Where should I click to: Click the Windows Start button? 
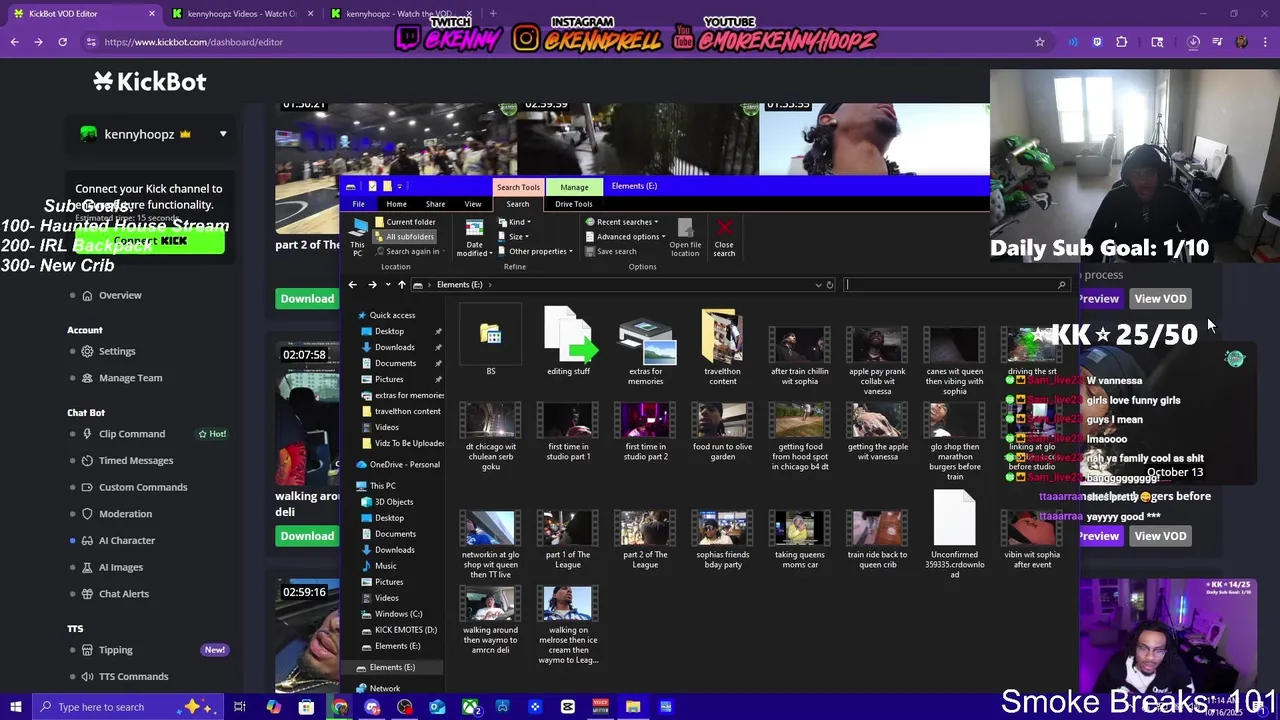15,707
